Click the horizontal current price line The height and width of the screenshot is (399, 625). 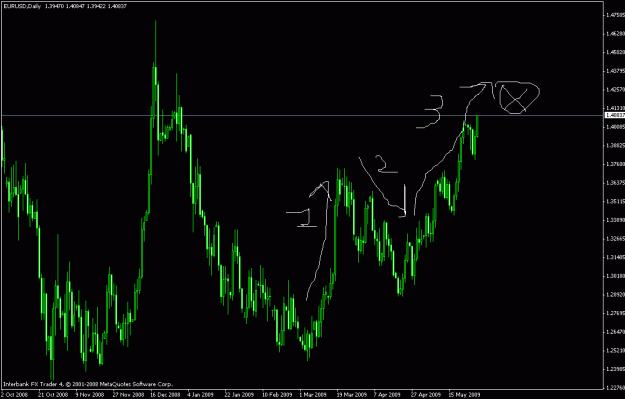302,116
